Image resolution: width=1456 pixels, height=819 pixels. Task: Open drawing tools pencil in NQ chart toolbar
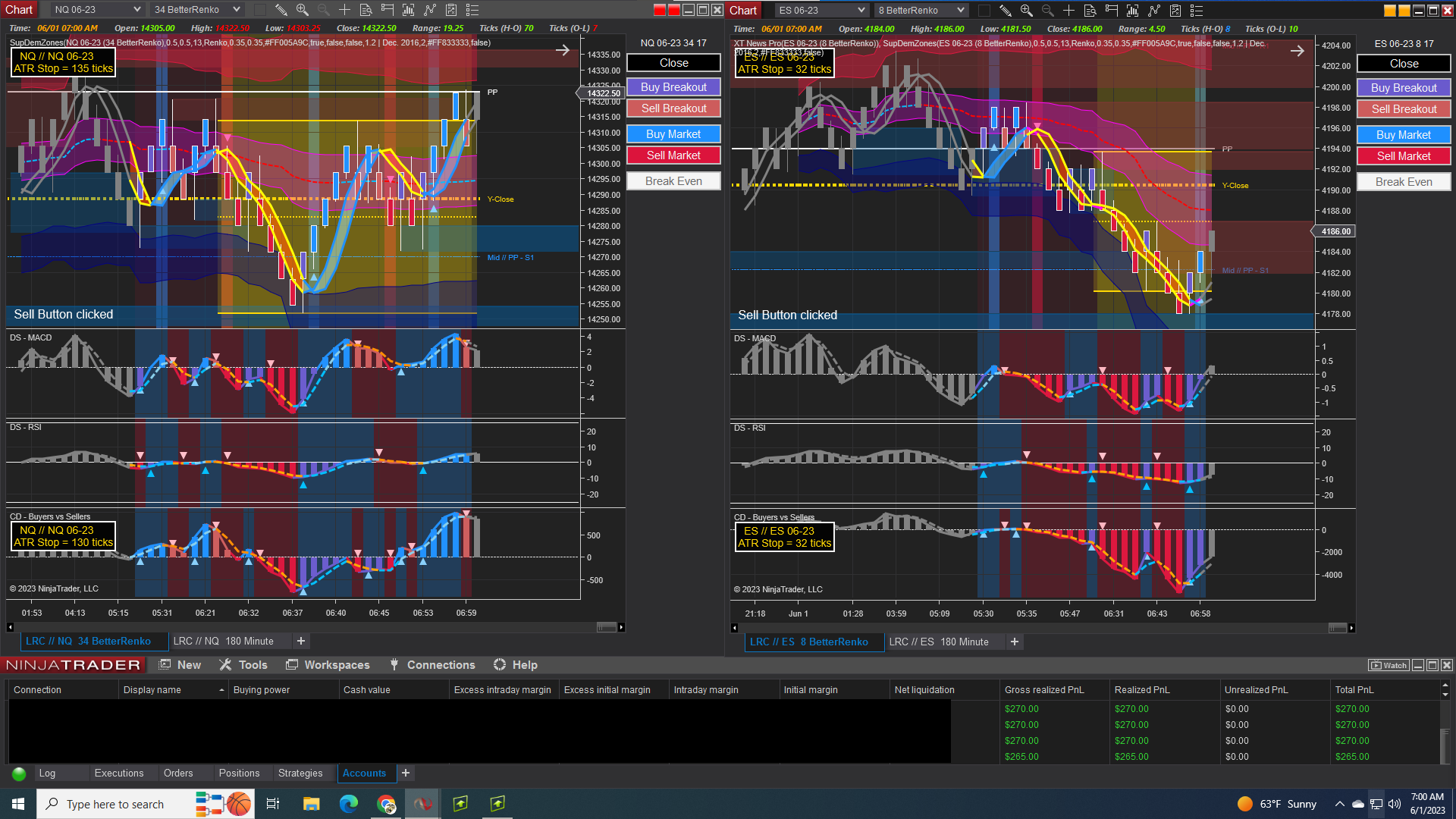pos(281,10)
